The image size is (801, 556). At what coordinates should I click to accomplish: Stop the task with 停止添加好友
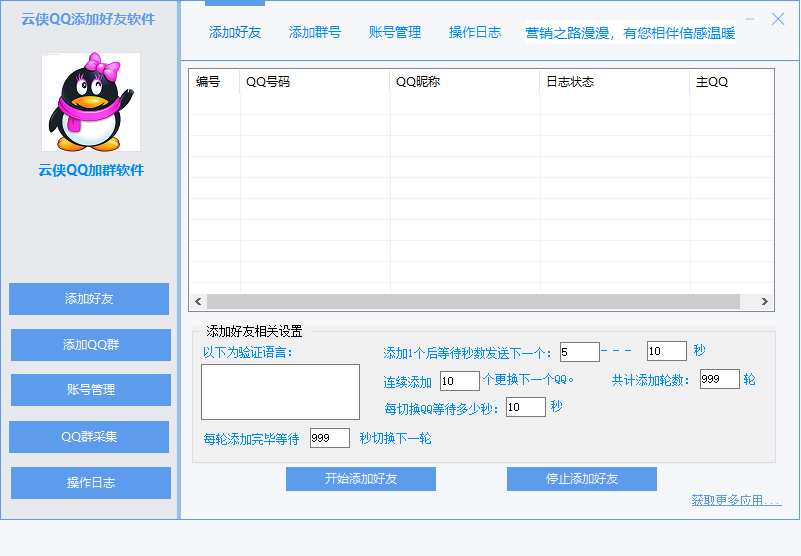582,479
